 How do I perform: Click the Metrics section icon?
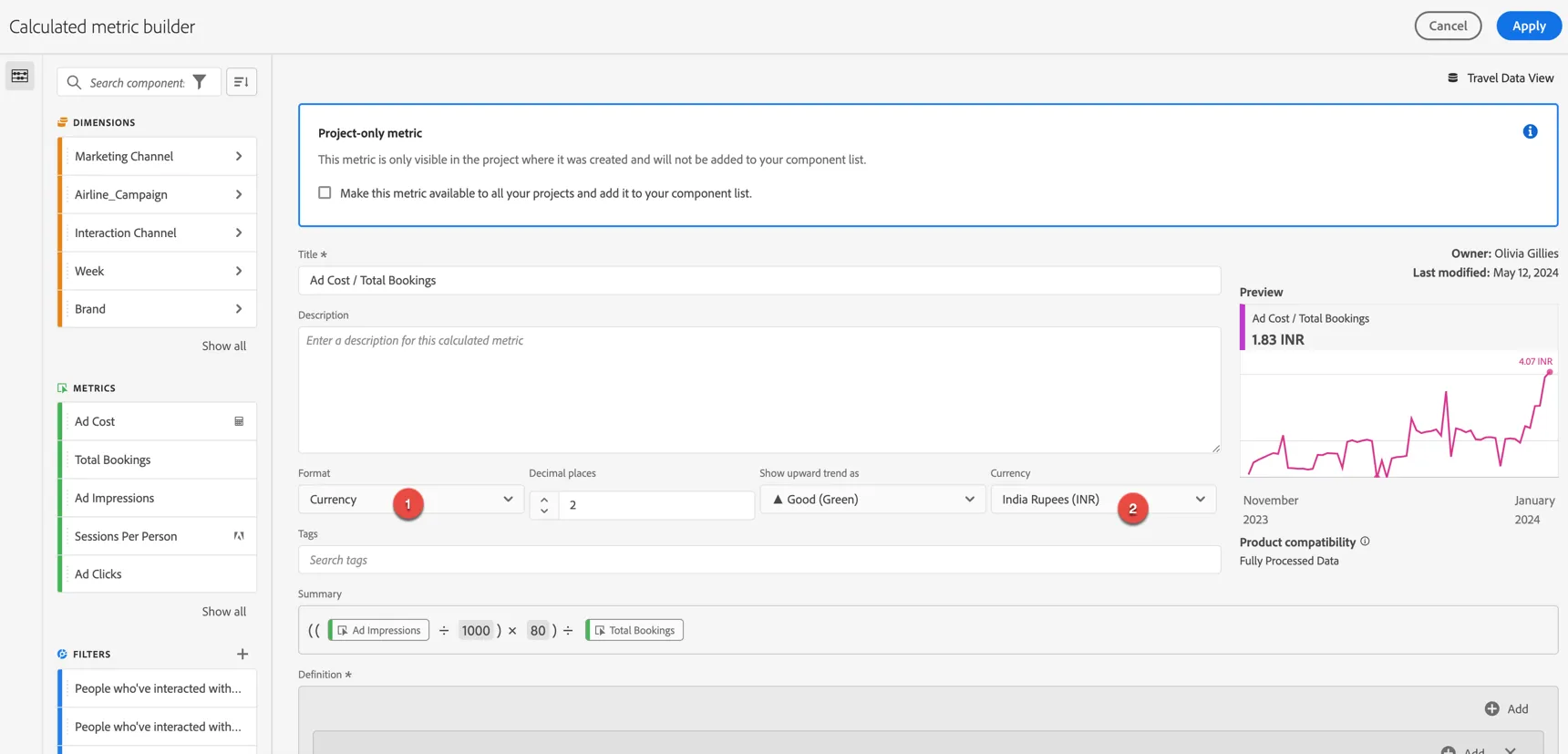(62, 387)
